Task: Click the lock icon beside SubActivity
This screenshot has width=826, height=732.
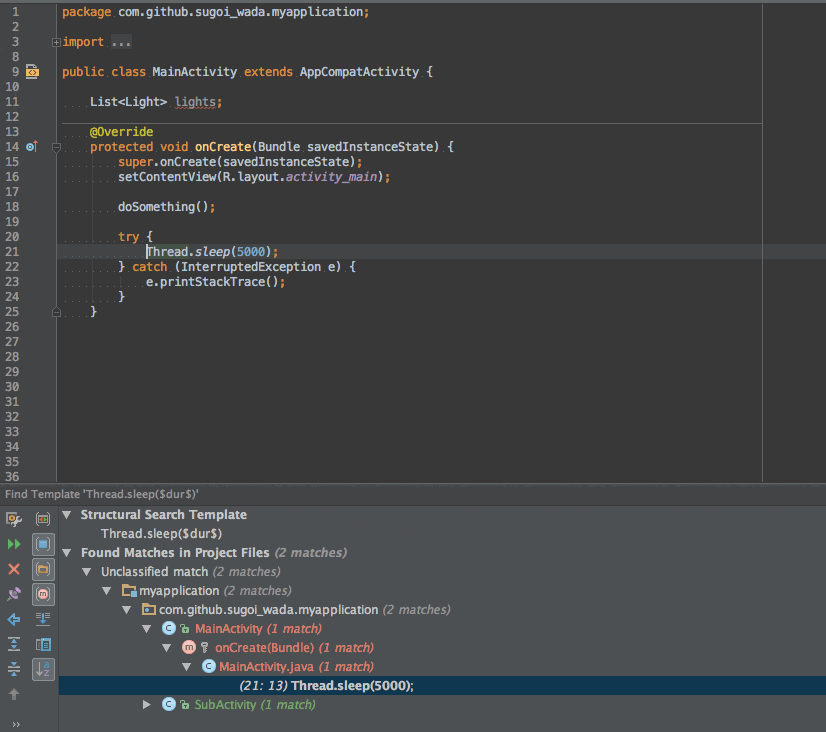Action: 184,705
